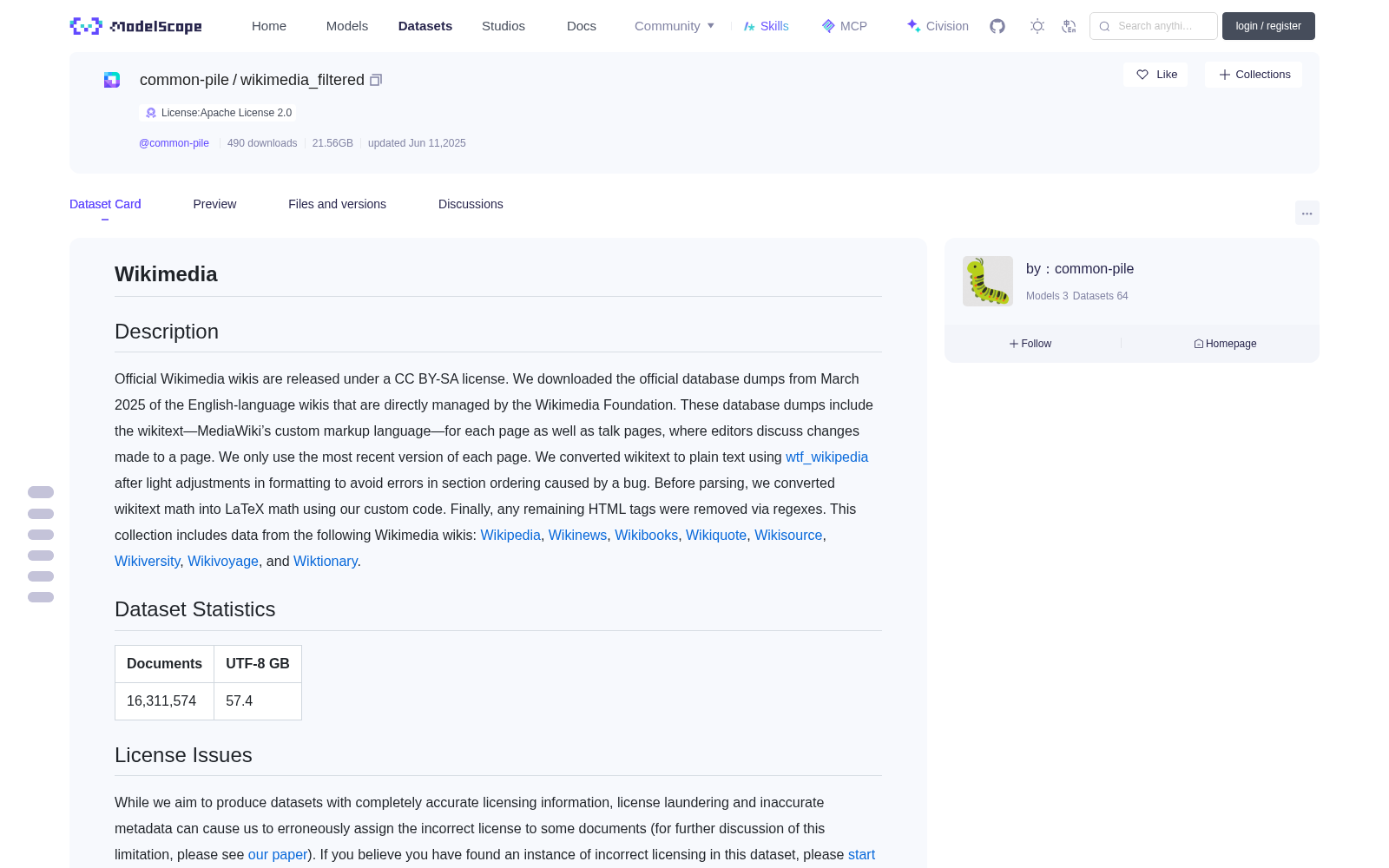Open the Wikinews link
The width and height of the screenshot is (1389, 868).
point(577,536)
